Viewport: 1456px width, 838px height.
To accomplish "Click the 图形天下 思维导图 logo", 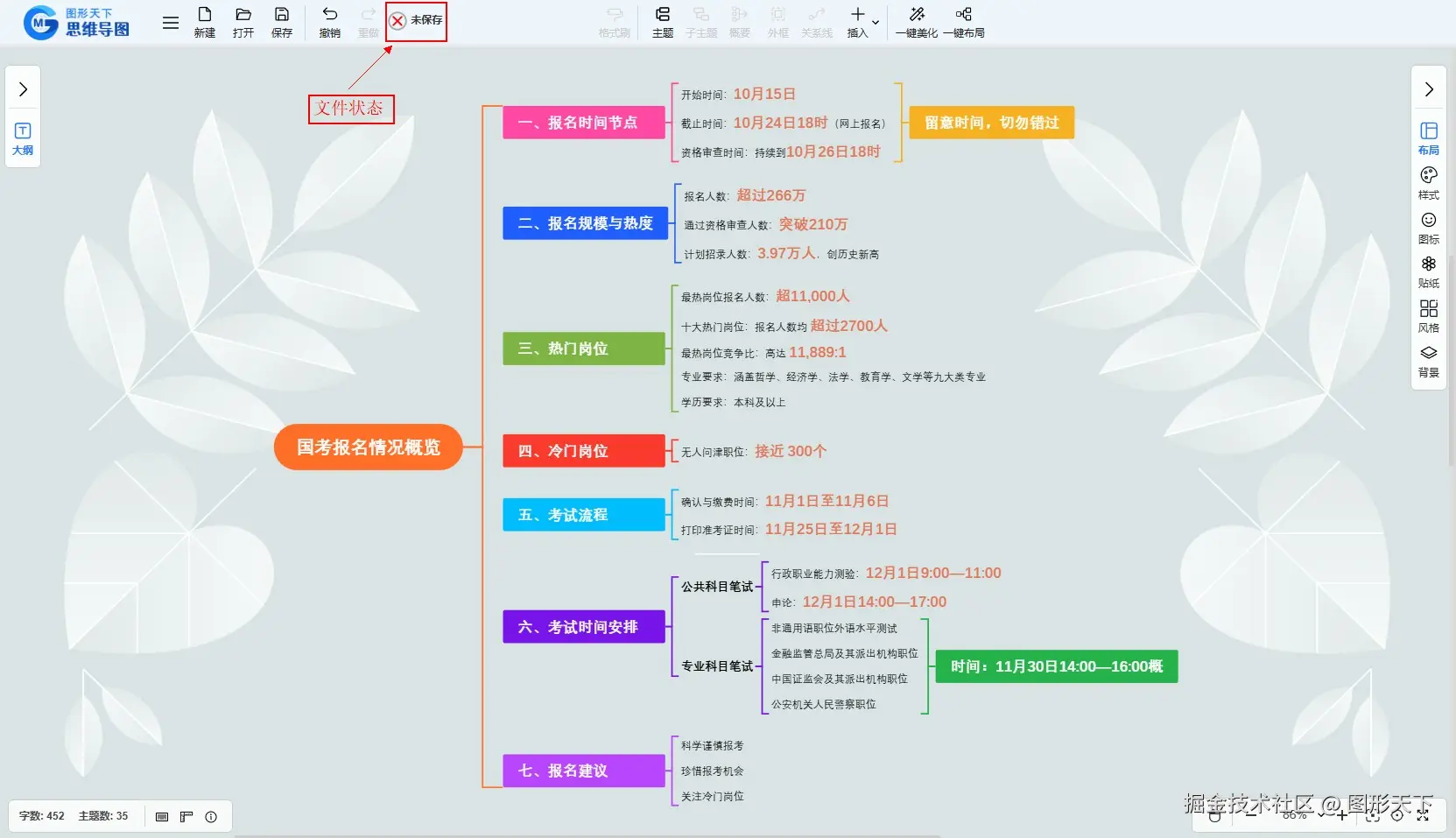I will [x=77, y=23].
